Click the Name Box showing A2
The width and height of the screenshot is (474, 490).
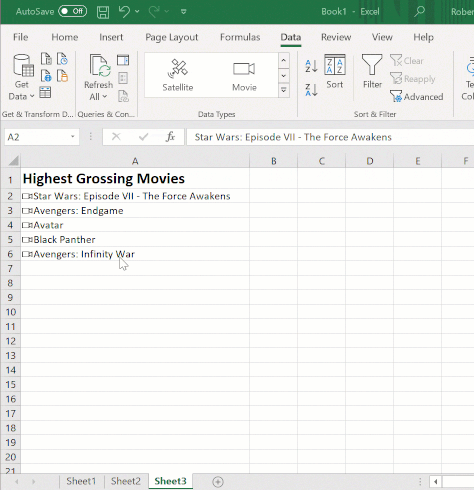[x=42, y=137]
